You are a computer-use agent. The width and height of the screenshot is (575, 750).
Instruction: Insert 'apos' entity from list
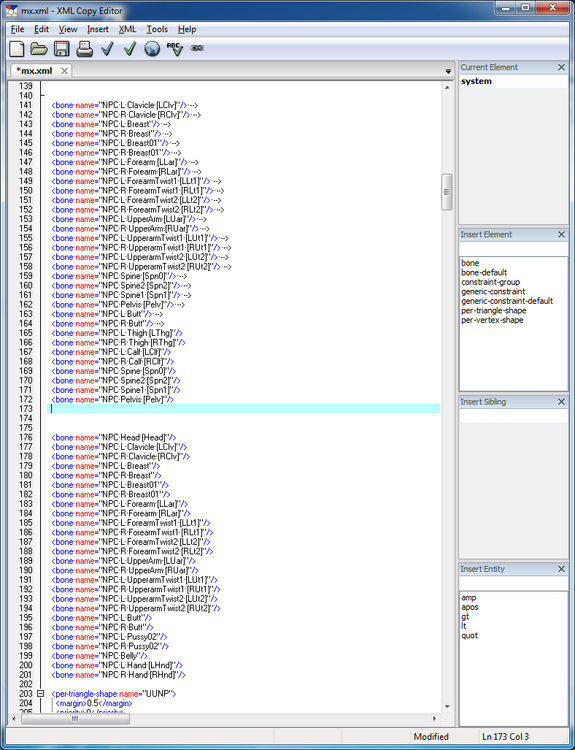(470, 607)
